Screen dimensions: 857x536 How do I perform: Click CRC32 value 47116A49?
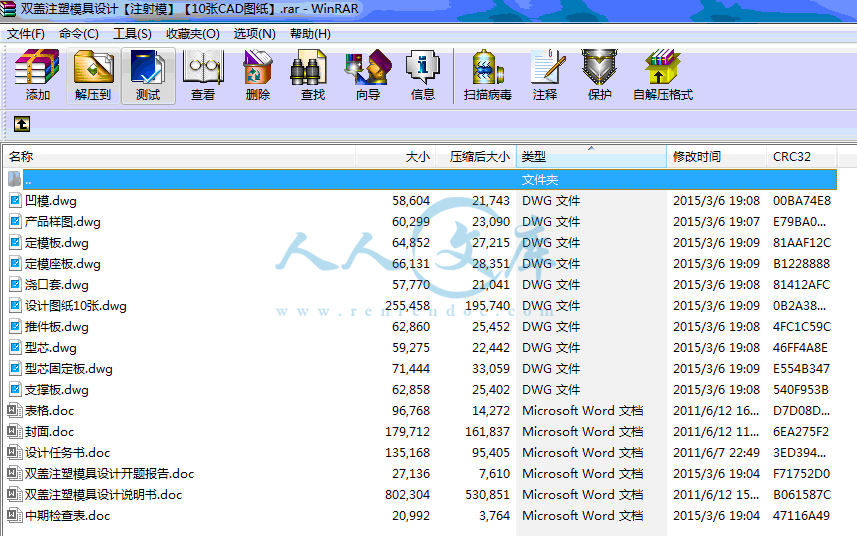(801, 515)
